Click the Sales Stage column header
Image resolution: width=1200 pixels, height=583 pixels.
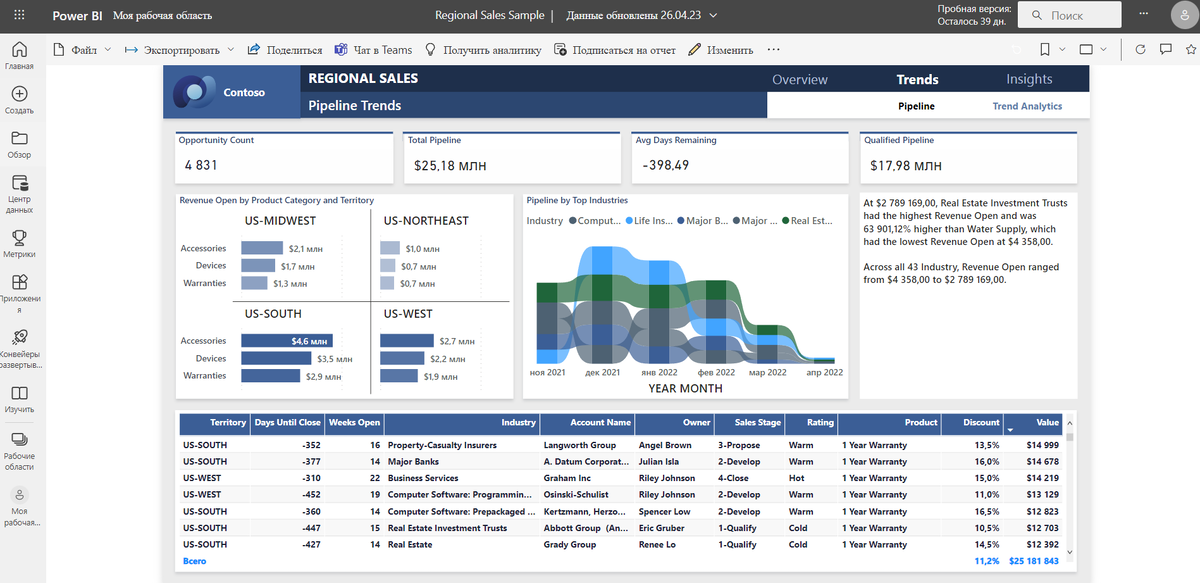pos(749,423)
